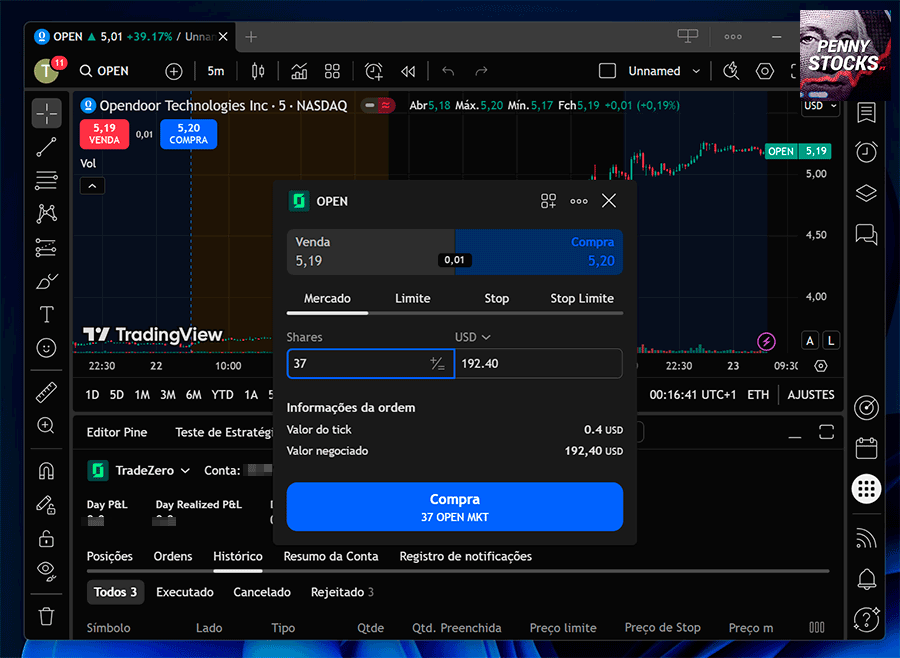This screenshot has height=658, width=900.
Task: Open the order dialog more options menu
Action: (x=579, y=201)
